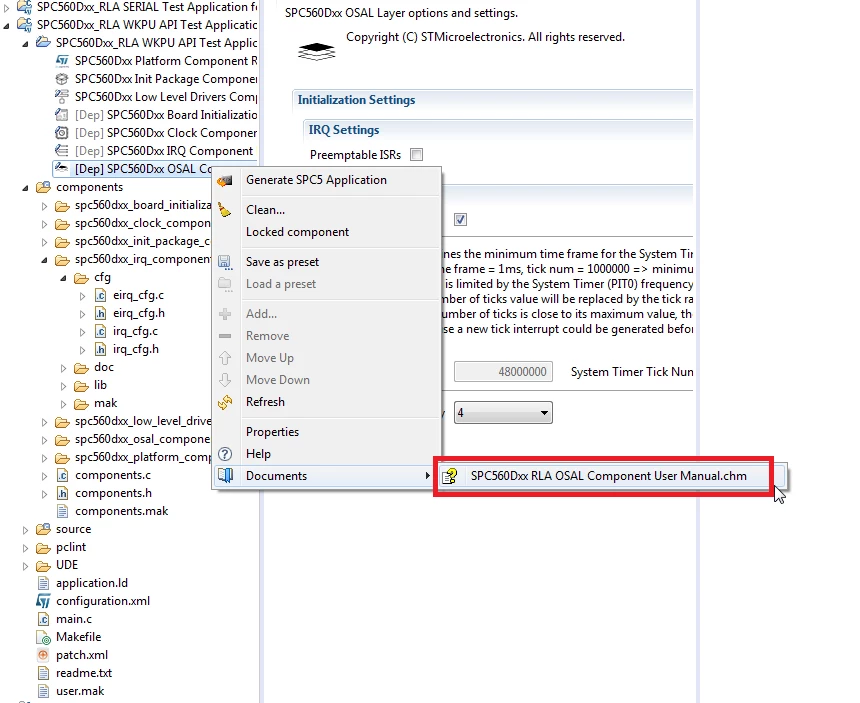Select the lib folder
This screenshot has height=703, width=860.
click(x=100, y=385)
